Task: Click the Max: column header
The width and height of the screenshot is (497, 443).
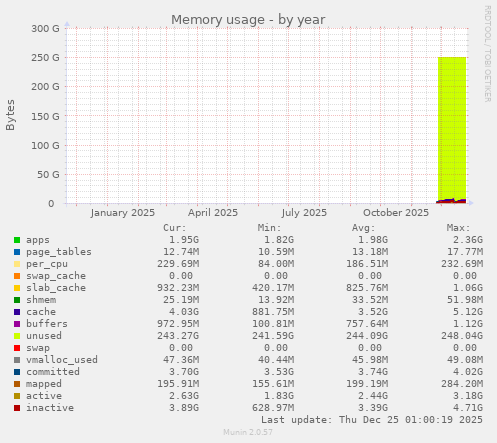Action: (458, 228)
